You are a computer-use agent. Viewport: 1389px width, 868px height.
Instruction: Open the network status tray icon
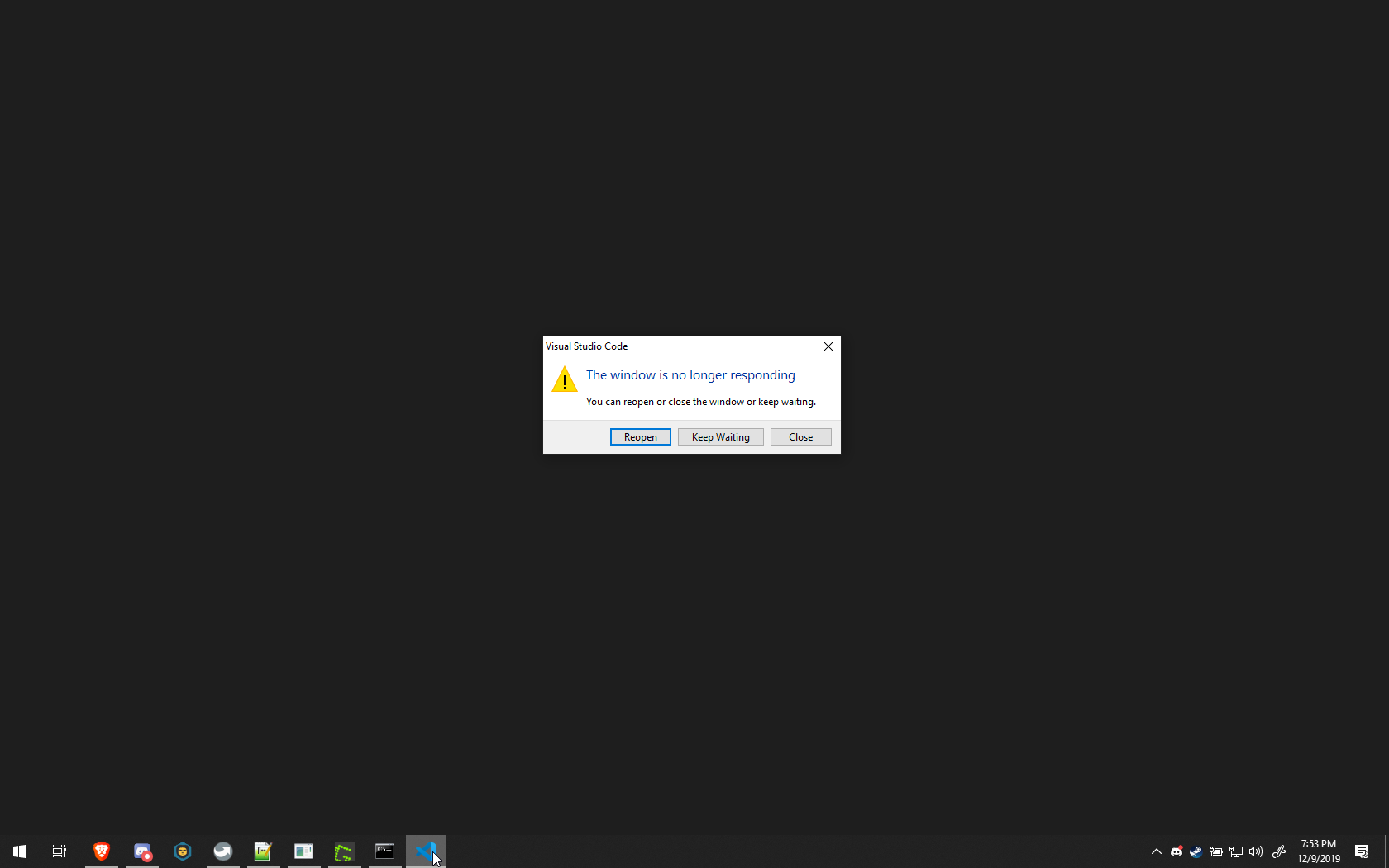click(x=1235, y=851)
